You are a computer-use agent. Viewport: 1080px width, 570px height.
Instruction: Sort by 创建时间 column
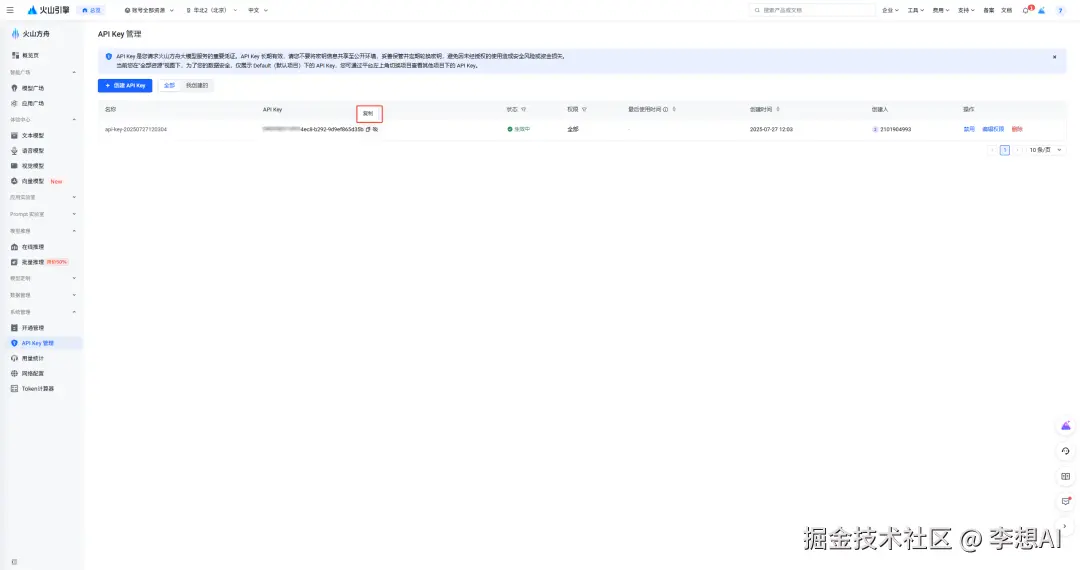point(778,109)
